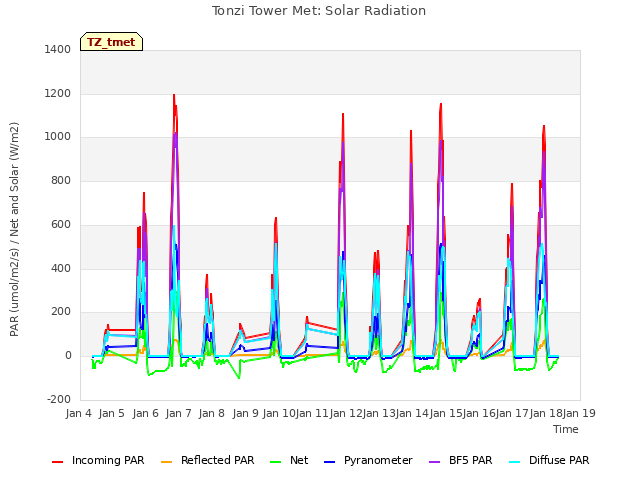Click the 1400 y-axis tick label
This screenshot has height=480, width=640.
pos(58,49)
